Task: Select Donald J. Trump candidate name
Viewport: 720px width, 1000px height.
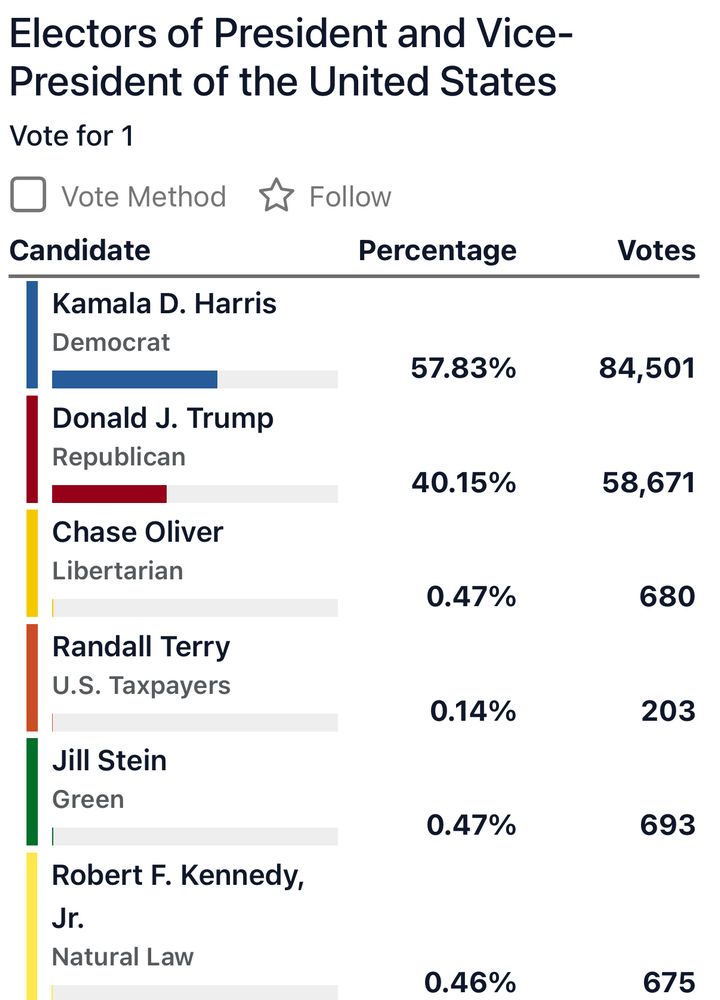Action: (x=162, y=418)
